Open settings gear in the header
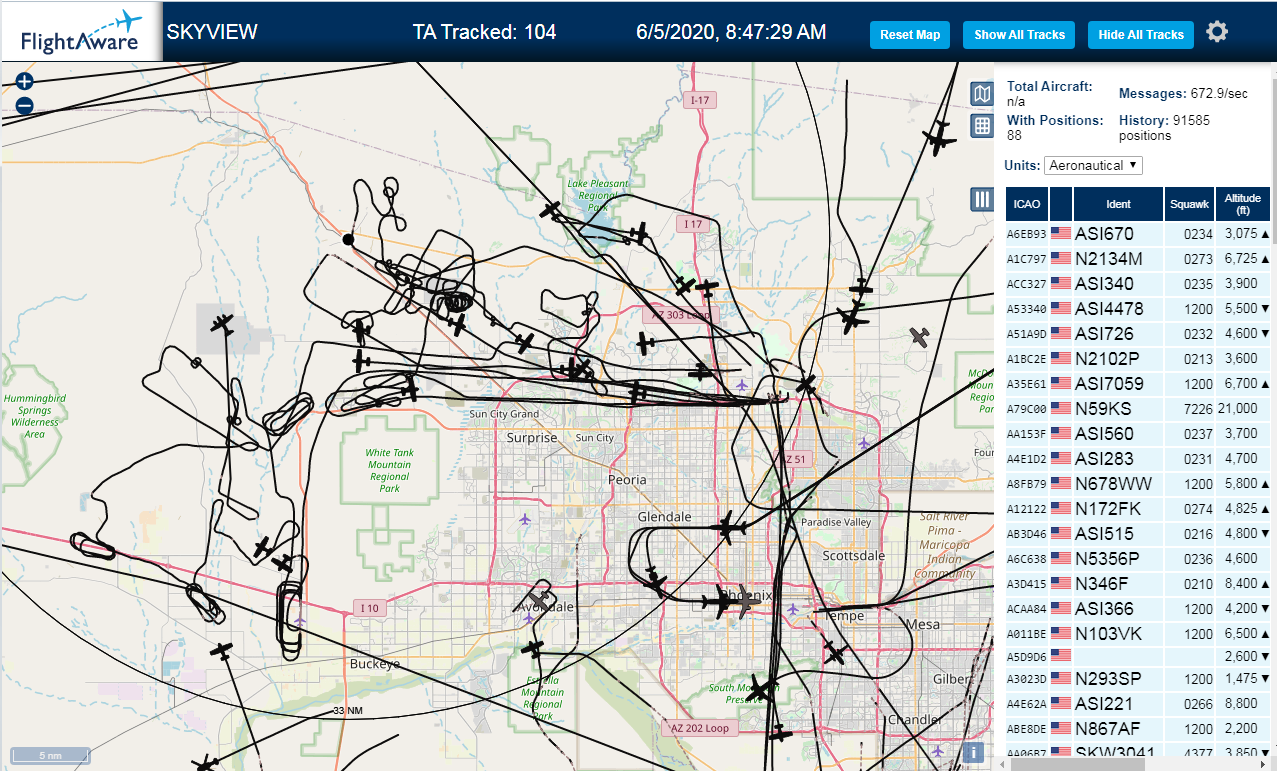1277x771 pixels. click(1216, 32)
